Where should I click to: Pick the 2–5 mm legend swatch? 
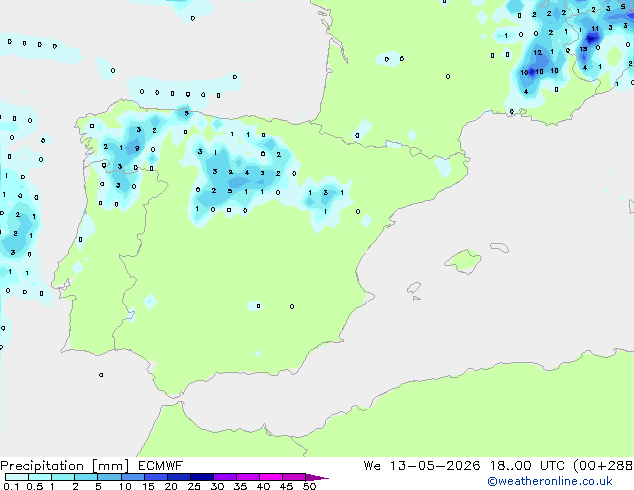[86, 477]
